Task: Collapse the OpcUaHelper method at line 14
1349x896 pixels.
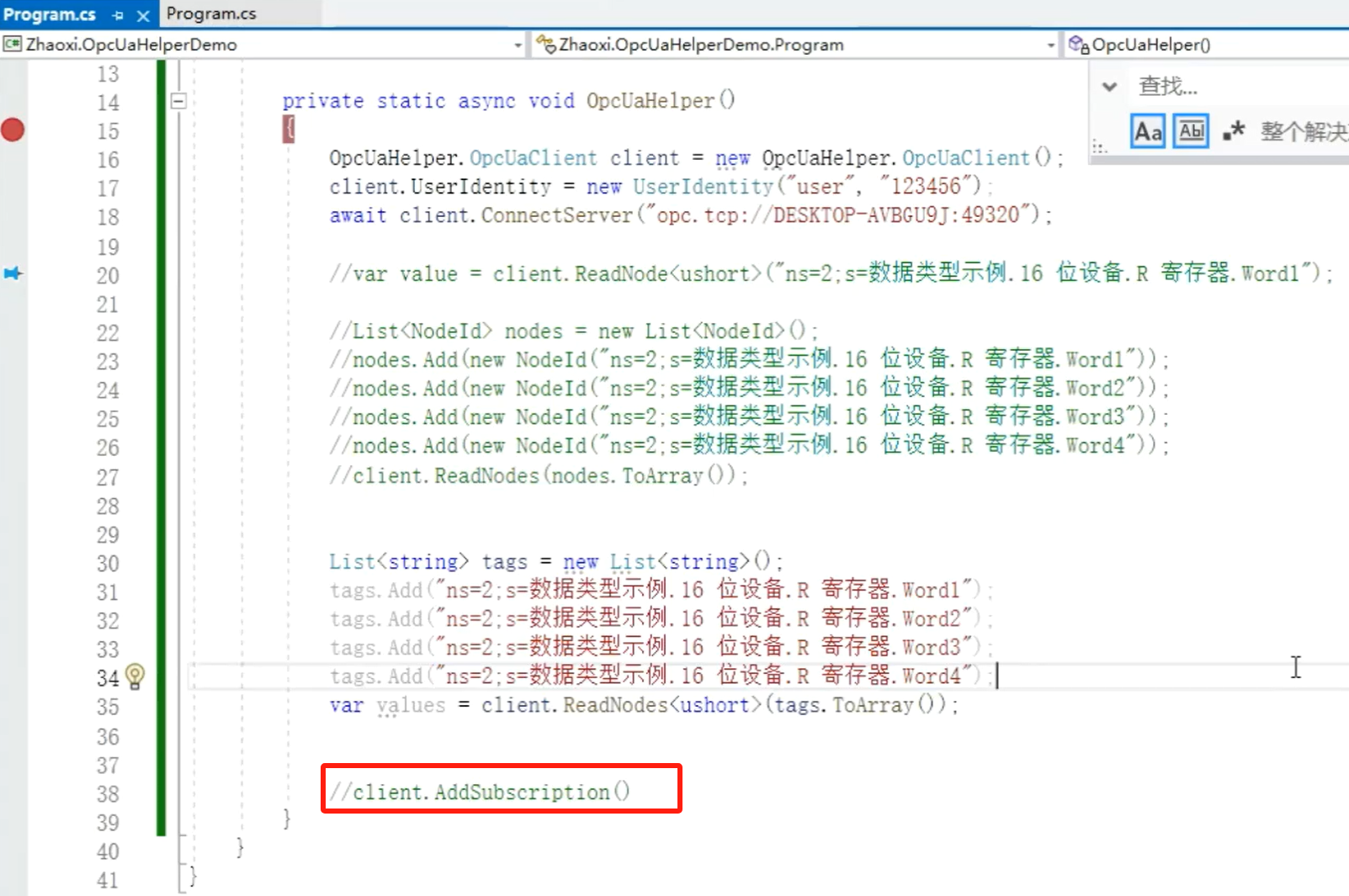Action: pyautogui.click(x=178, y=101)
